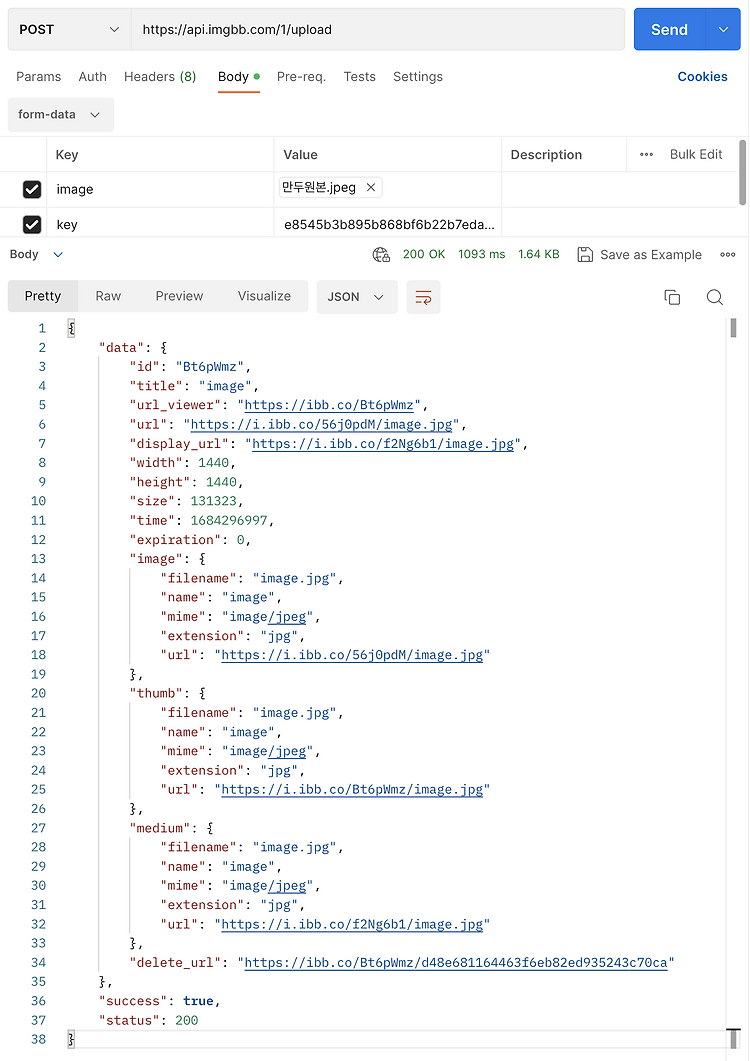This screenshot has width=750, height=1061.
Task: Toggle the line wrap icon
Action: point(423,297)
